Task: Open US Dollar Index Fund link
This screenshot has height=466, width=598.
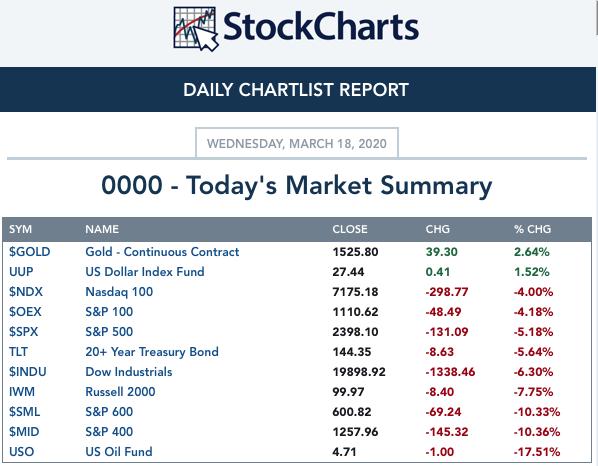Action: coord(145,272)
